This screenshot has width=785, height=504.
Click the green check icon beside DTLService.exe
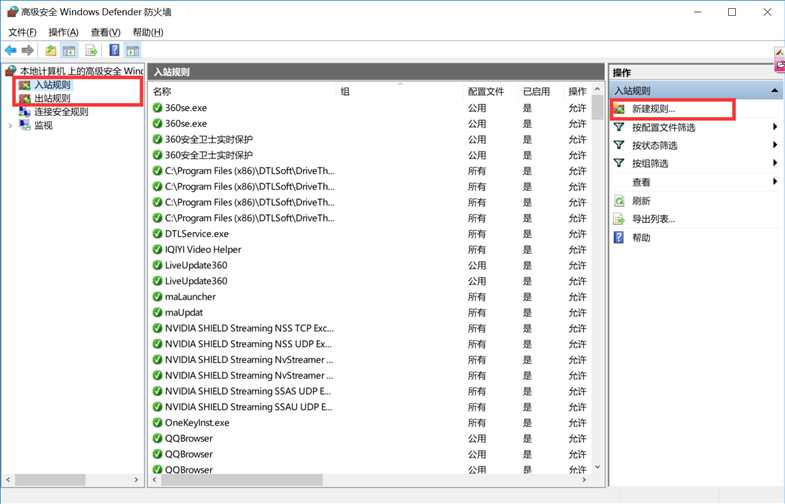coord(157,234)
